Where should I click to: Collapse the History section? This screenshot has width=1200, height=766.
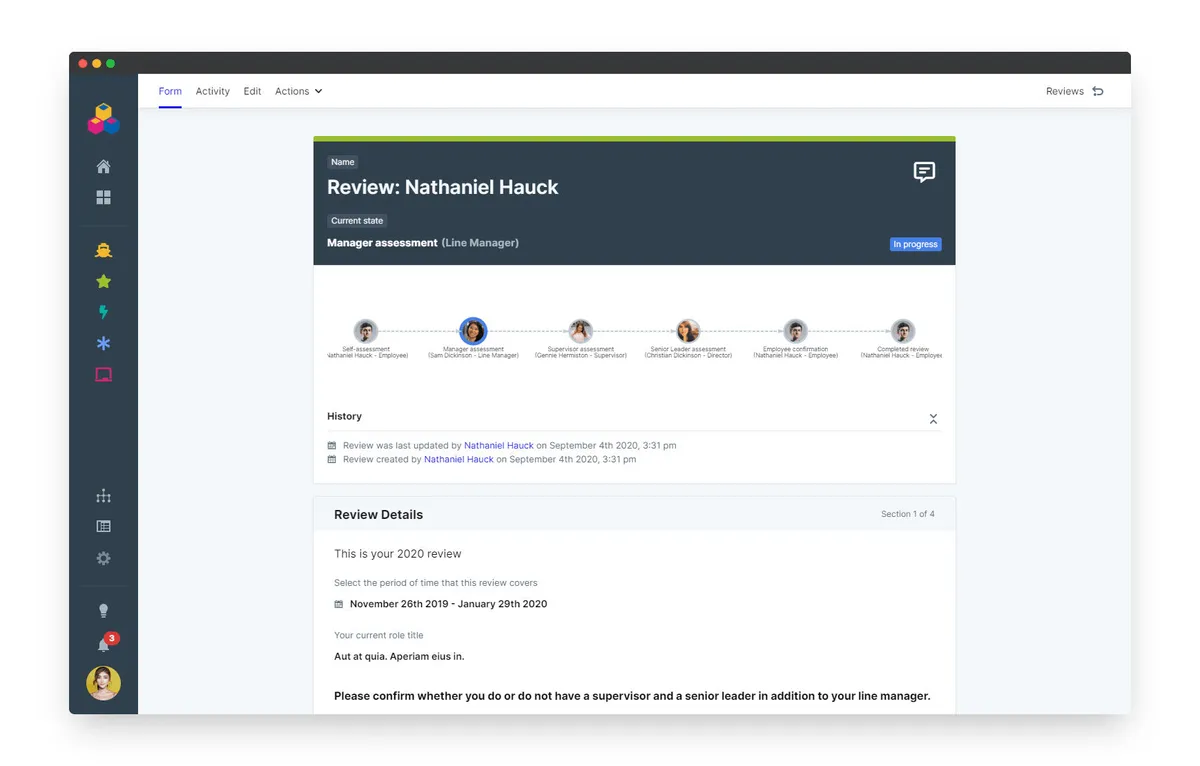pyautogui.click(x=933, y=418)
